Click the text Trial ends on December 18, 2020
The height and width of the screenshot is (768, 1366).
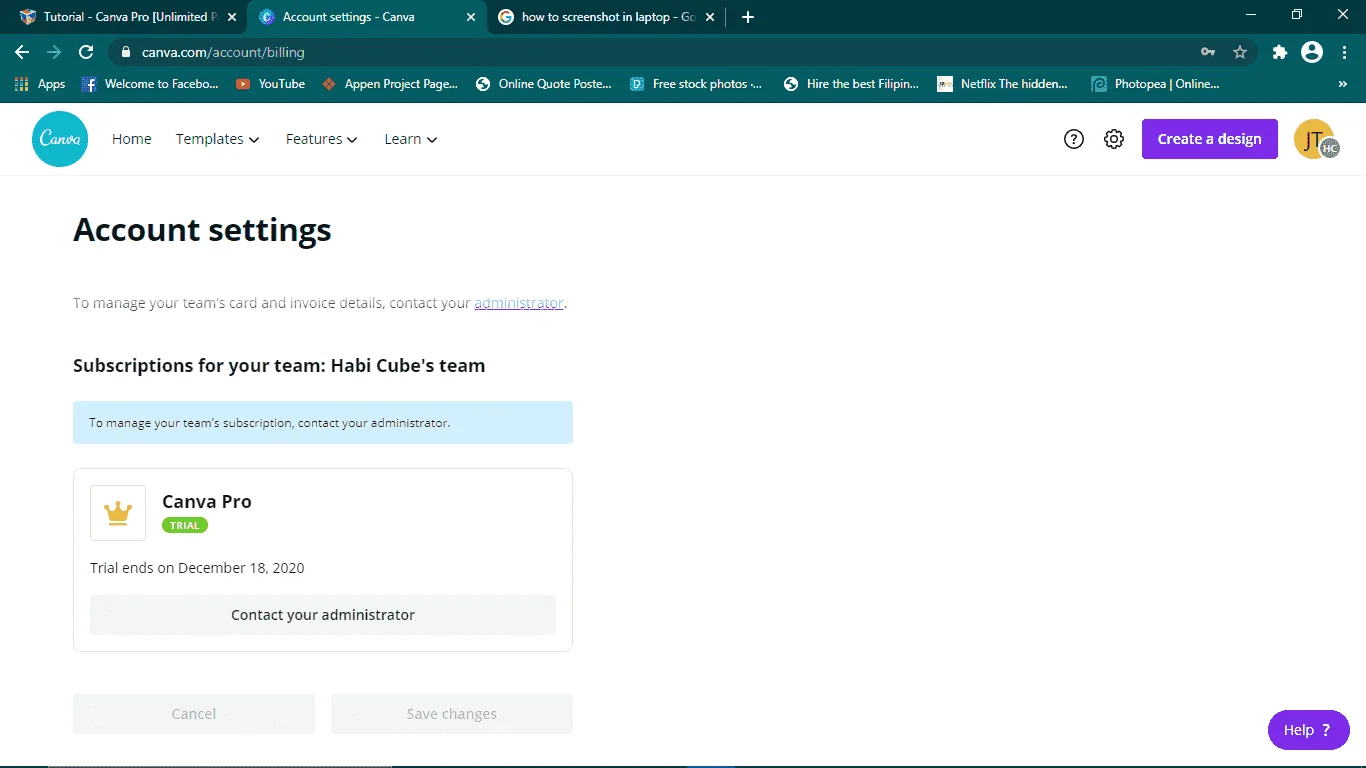pyautogui.click(x=197, y=568)
